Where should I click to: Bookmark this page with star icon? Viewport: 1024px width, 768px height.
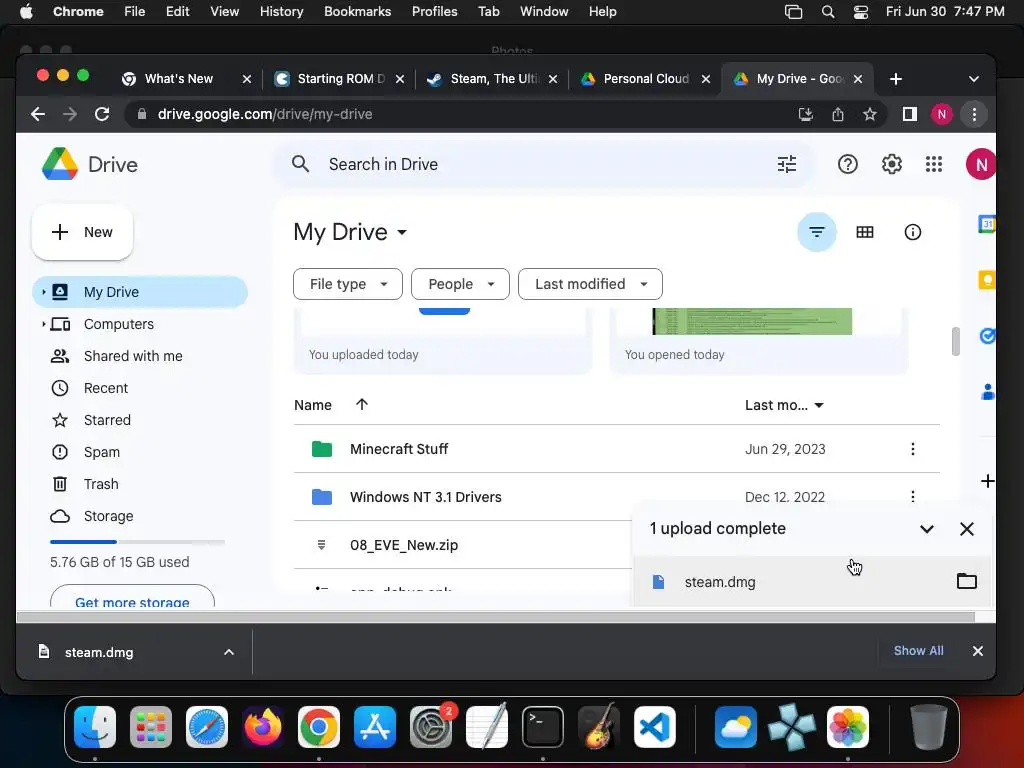[x=869, y=114]
